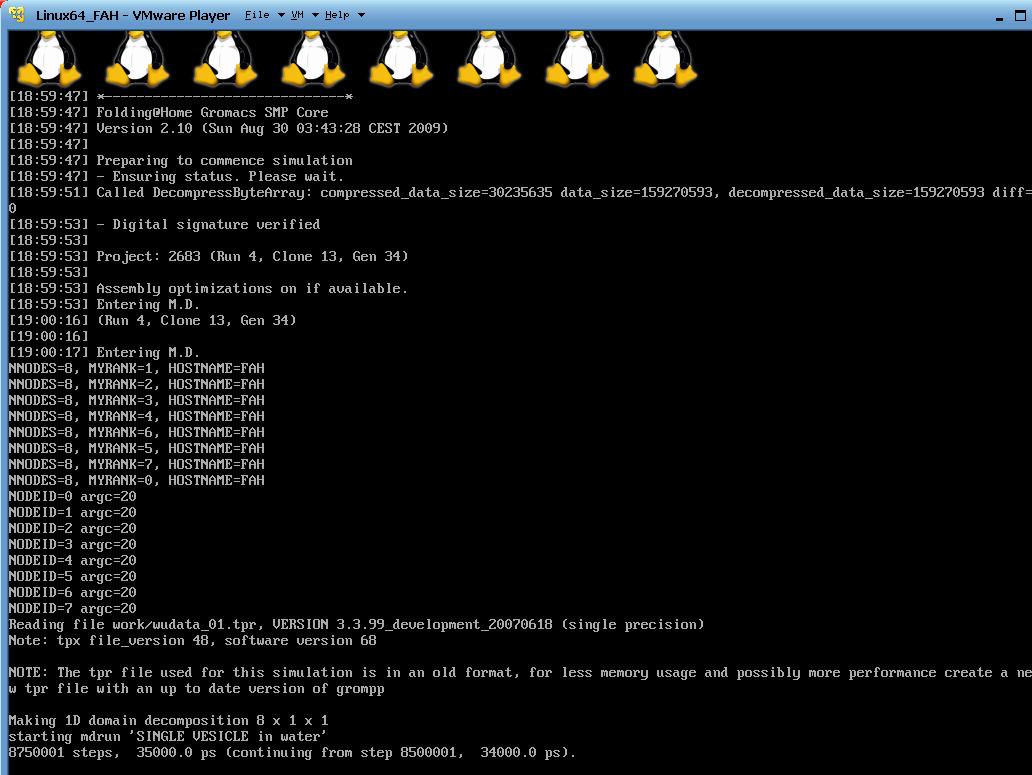Click 'Ensuring status. Please wait.' line

pyautogui.click(x=176, y=176)
